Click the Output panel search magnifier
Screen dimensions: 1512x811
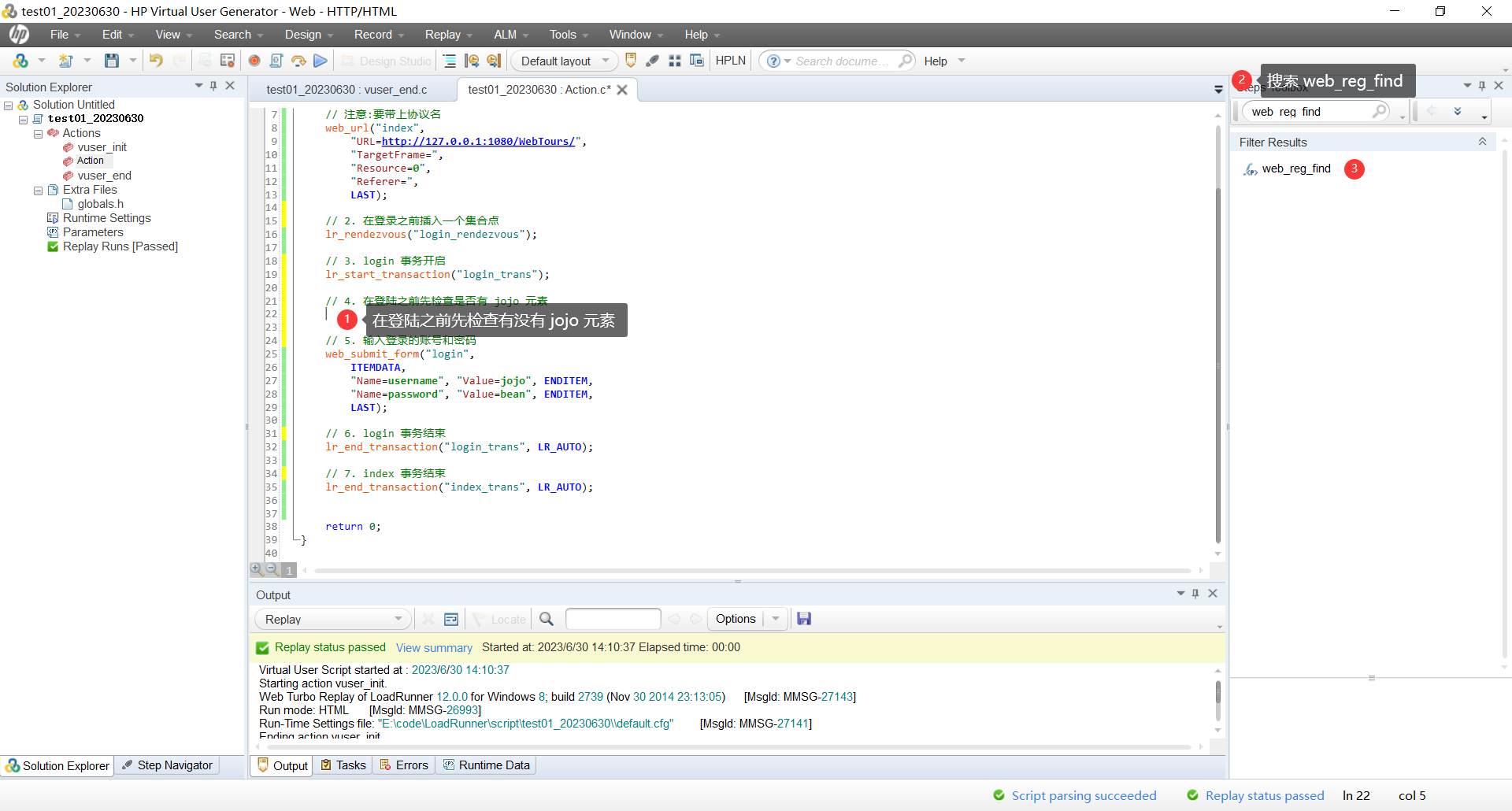[x=547, y=620]
